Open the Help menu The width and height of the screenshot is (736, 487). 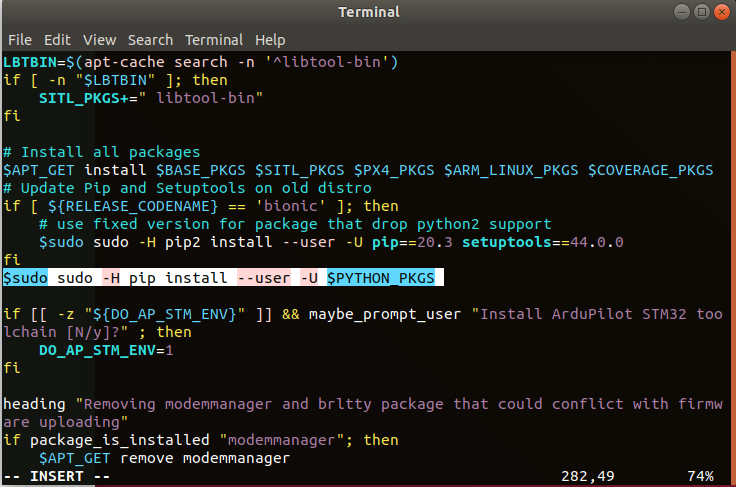tap(270, 40)
